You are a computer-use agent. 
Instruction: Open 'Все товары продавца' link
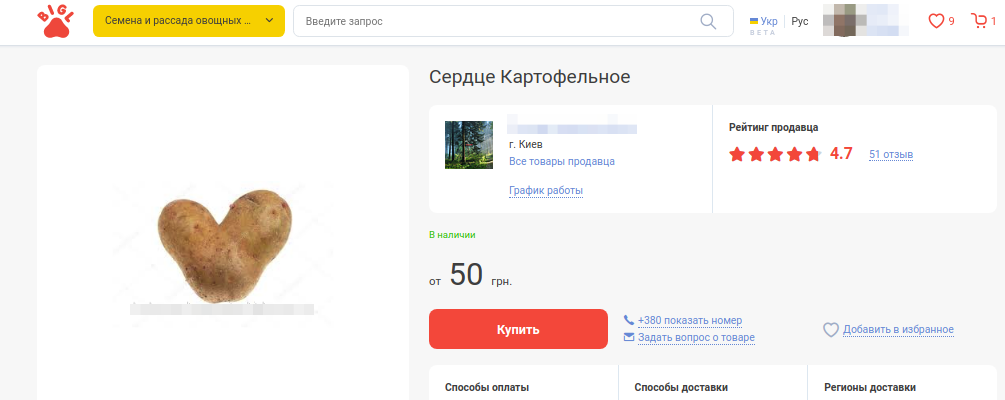(561, 162)
